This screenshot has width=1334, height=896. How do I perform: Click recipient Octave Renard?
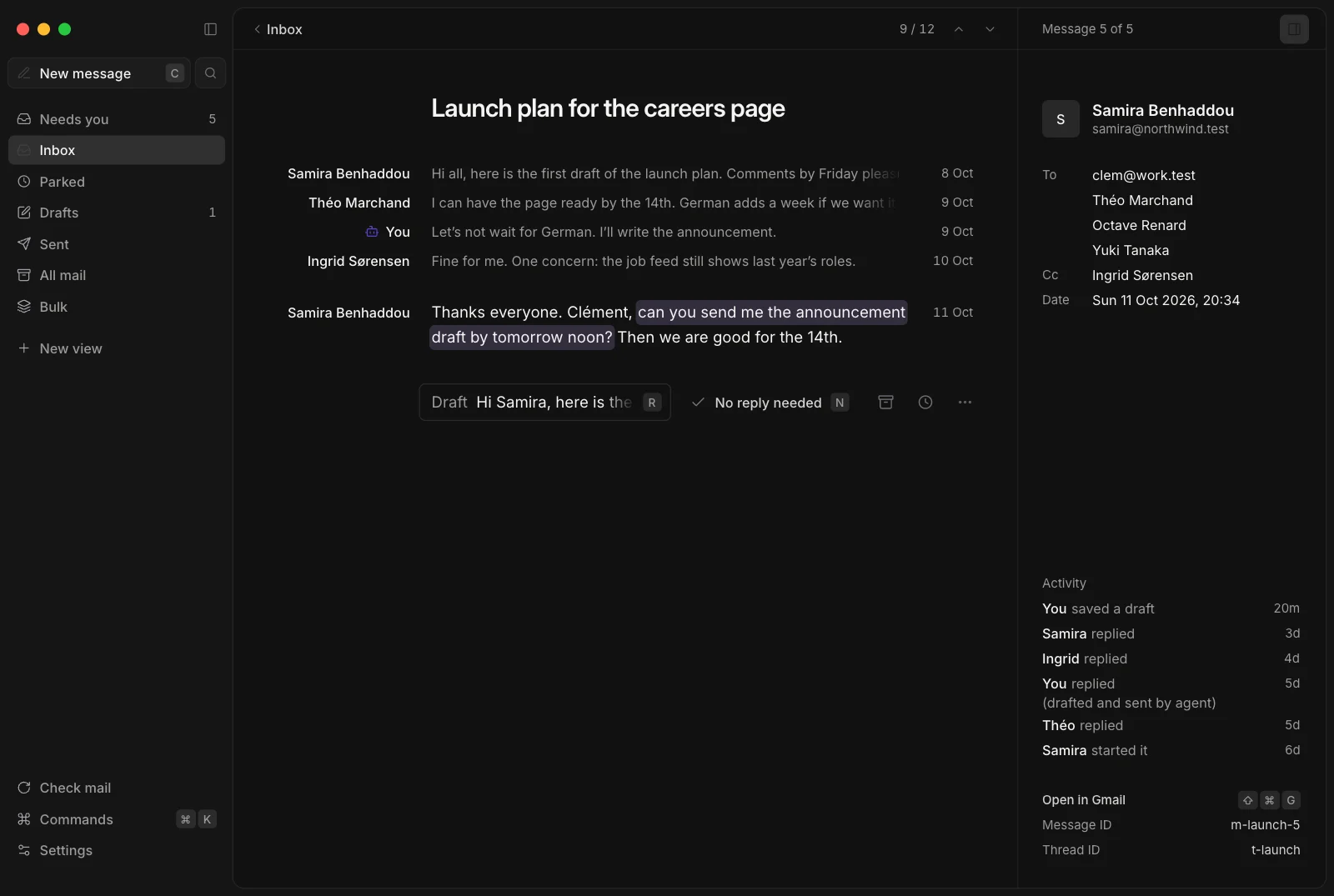1139,225
